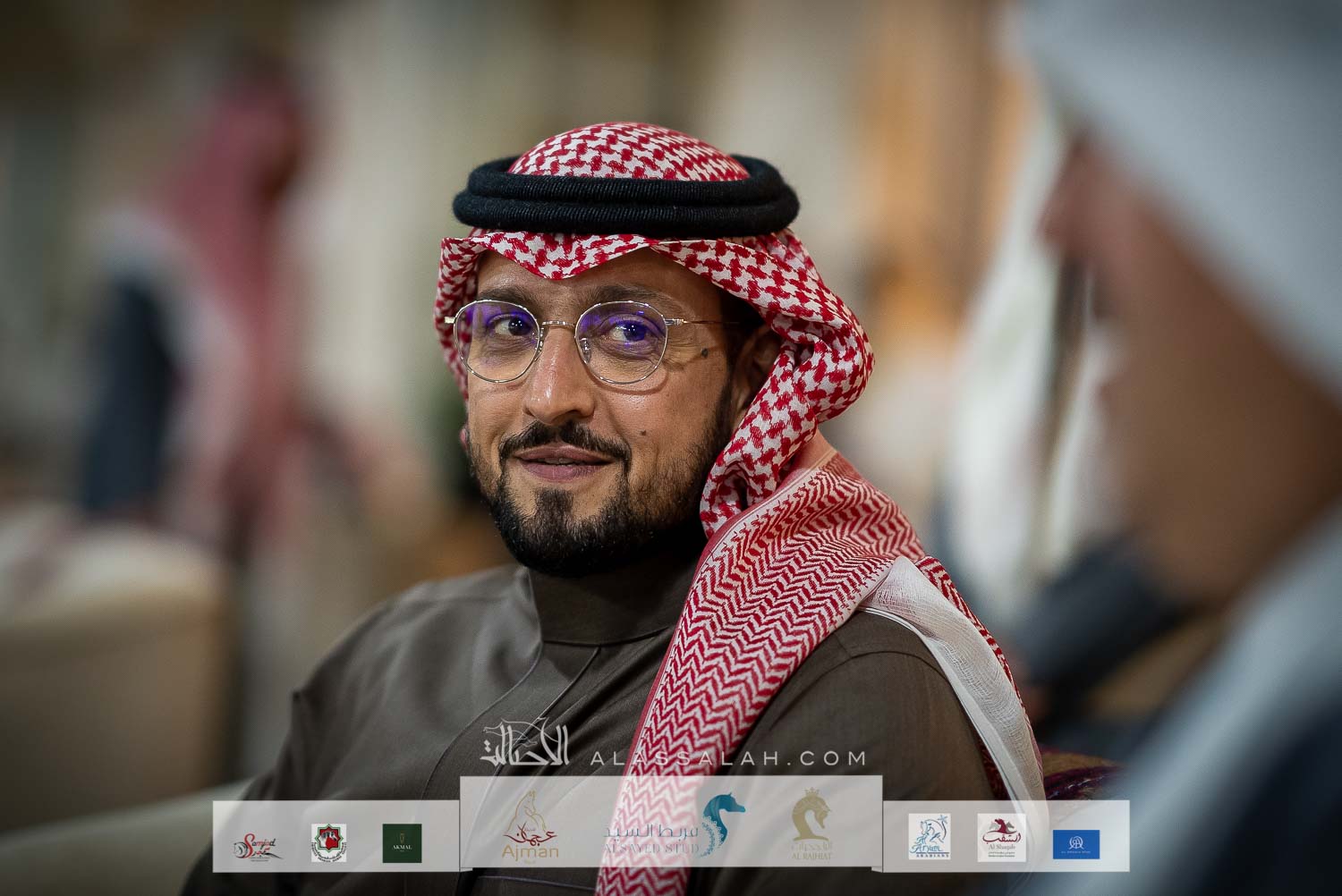The image size is (1342, 896).
Task: Select the blue square sponsor logo
Action: pos(1075,843)
